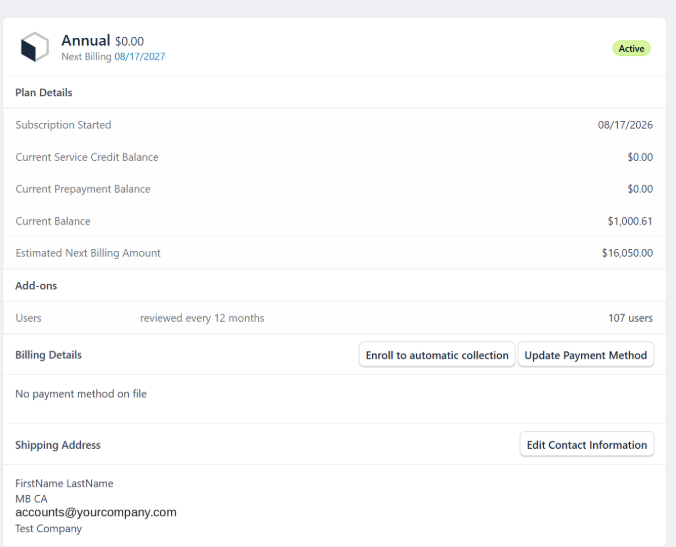Select the Annual plan title

[86, 41]
